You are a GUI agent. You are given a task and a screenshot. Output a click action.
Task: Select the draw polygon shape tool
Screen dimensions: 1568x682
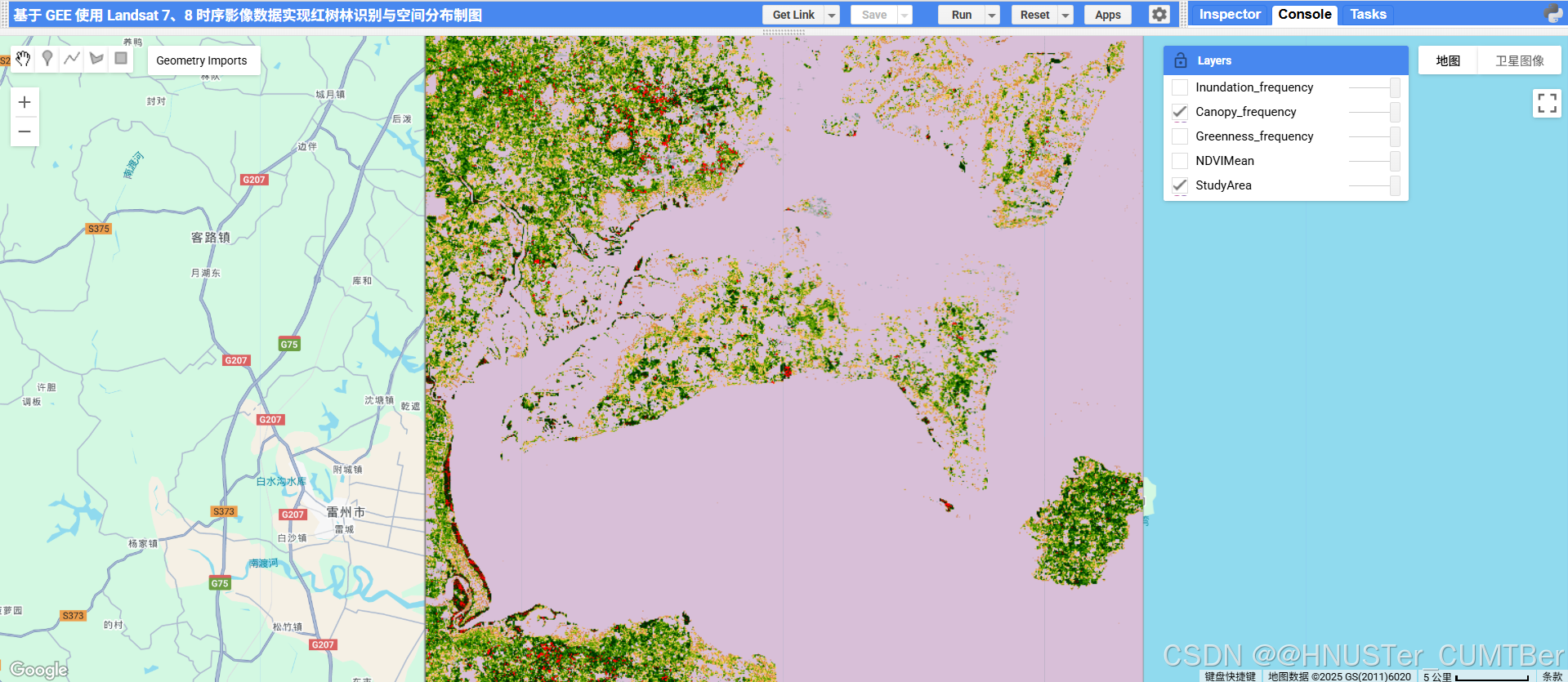click(x=96, y=58)
